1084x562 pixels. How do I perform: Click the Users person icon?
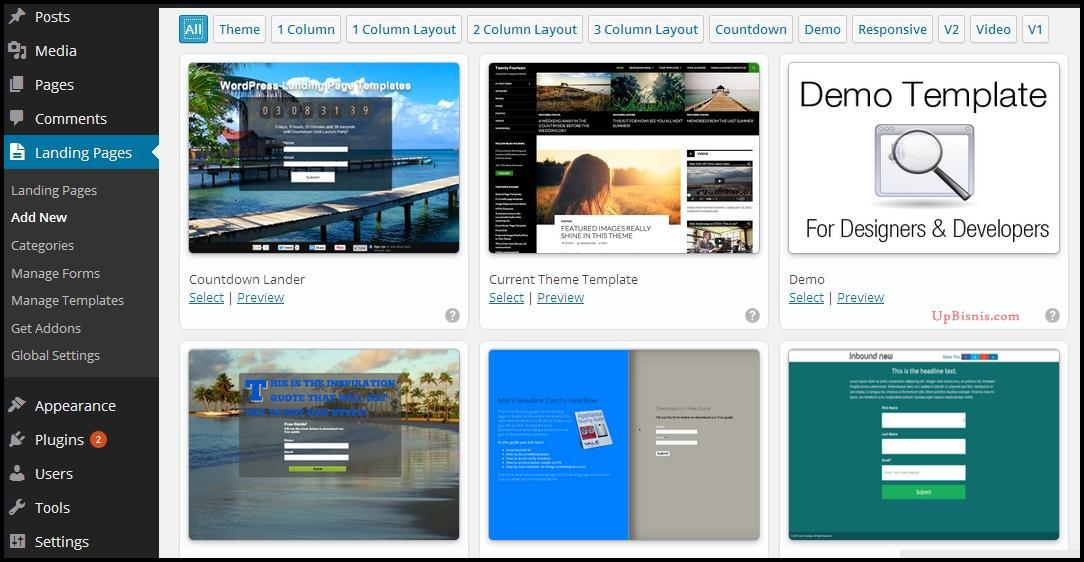coord(17,473)
